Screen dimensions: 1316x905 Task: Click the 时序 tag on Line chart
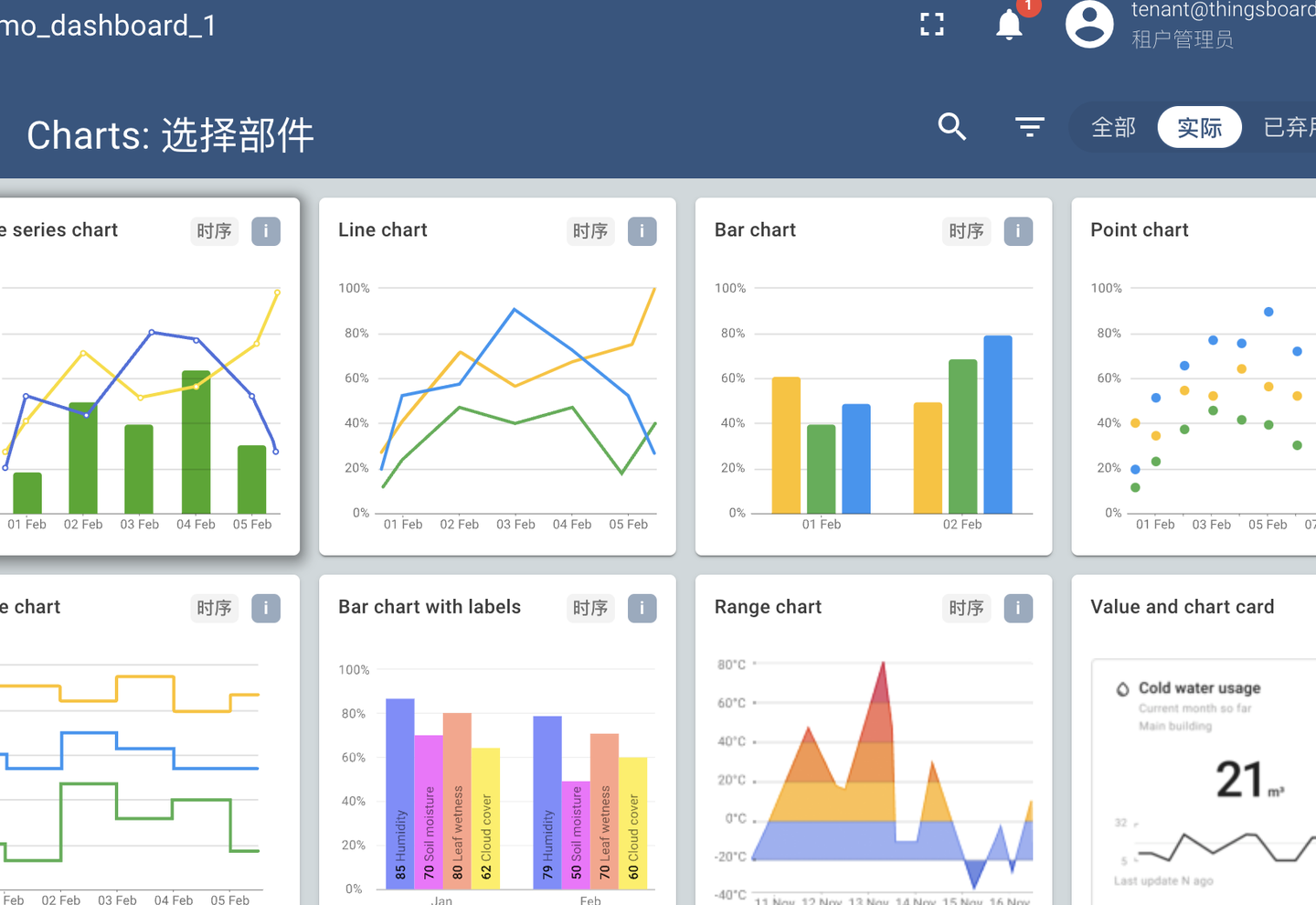(x=590, y=231)
